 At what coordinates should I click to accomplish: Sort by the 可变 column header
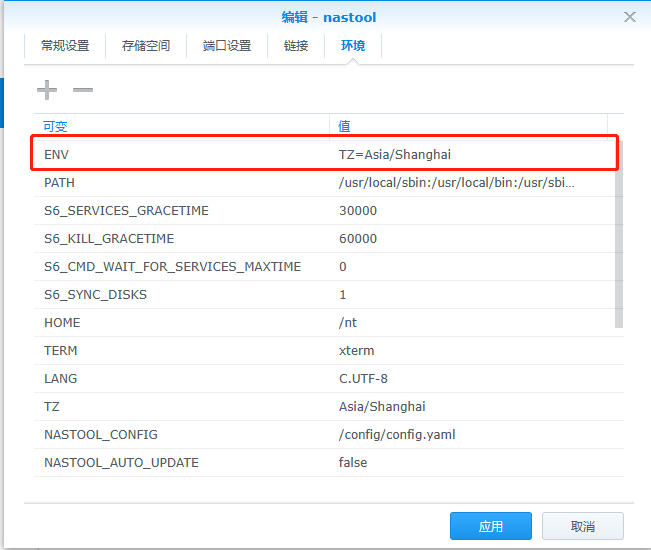(180, 126)
